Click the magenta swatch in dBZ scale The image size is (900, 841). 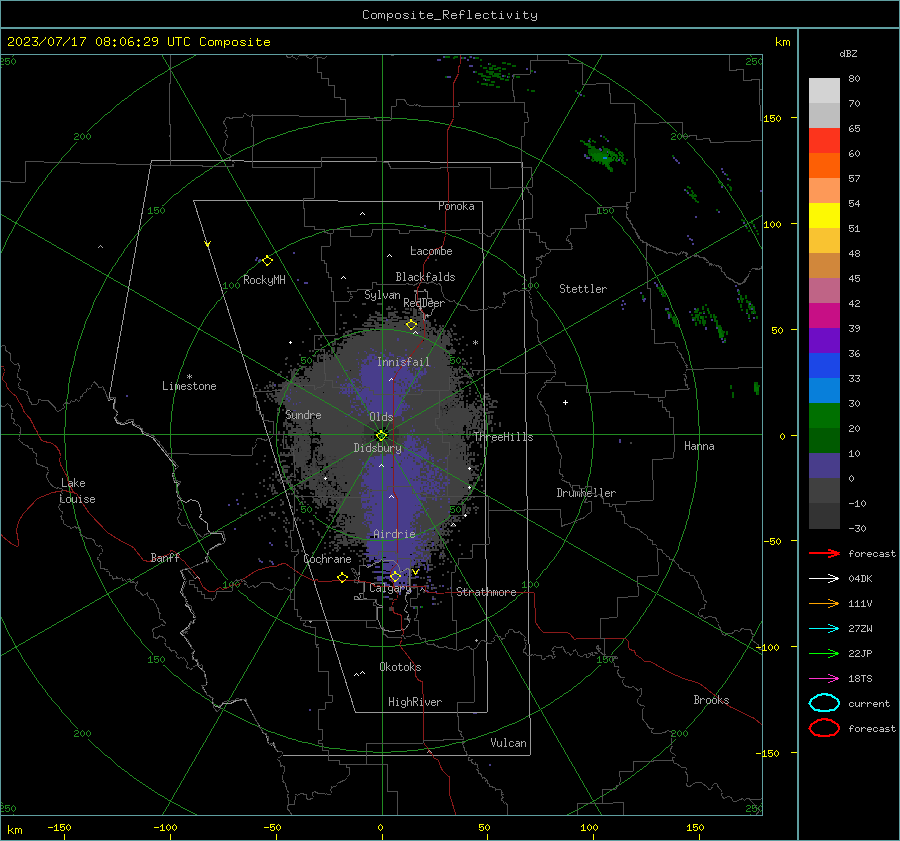824,316
